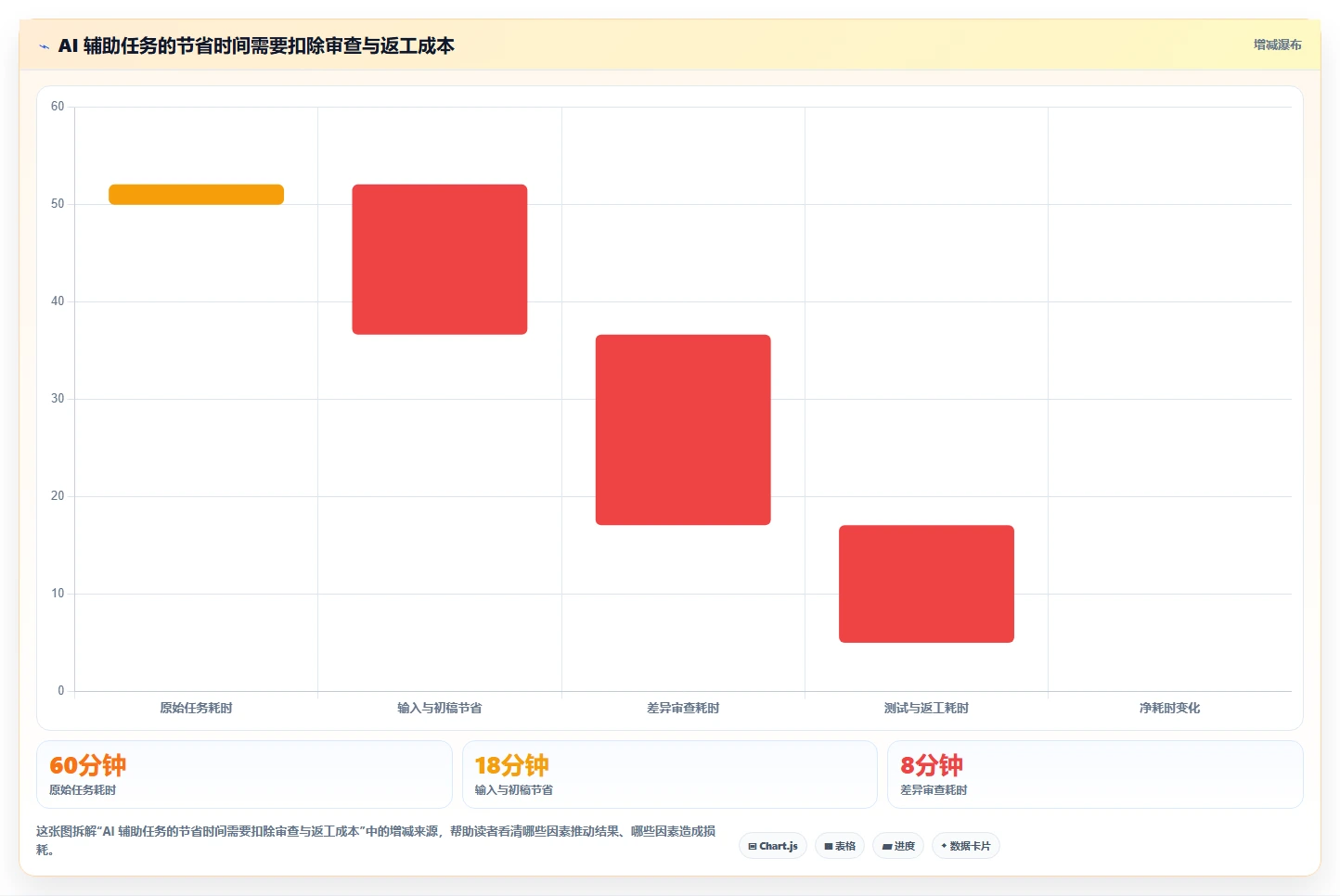
Task: Click the 输入与初稿节省 axis label under chart
Action: [x=440, y=708]
